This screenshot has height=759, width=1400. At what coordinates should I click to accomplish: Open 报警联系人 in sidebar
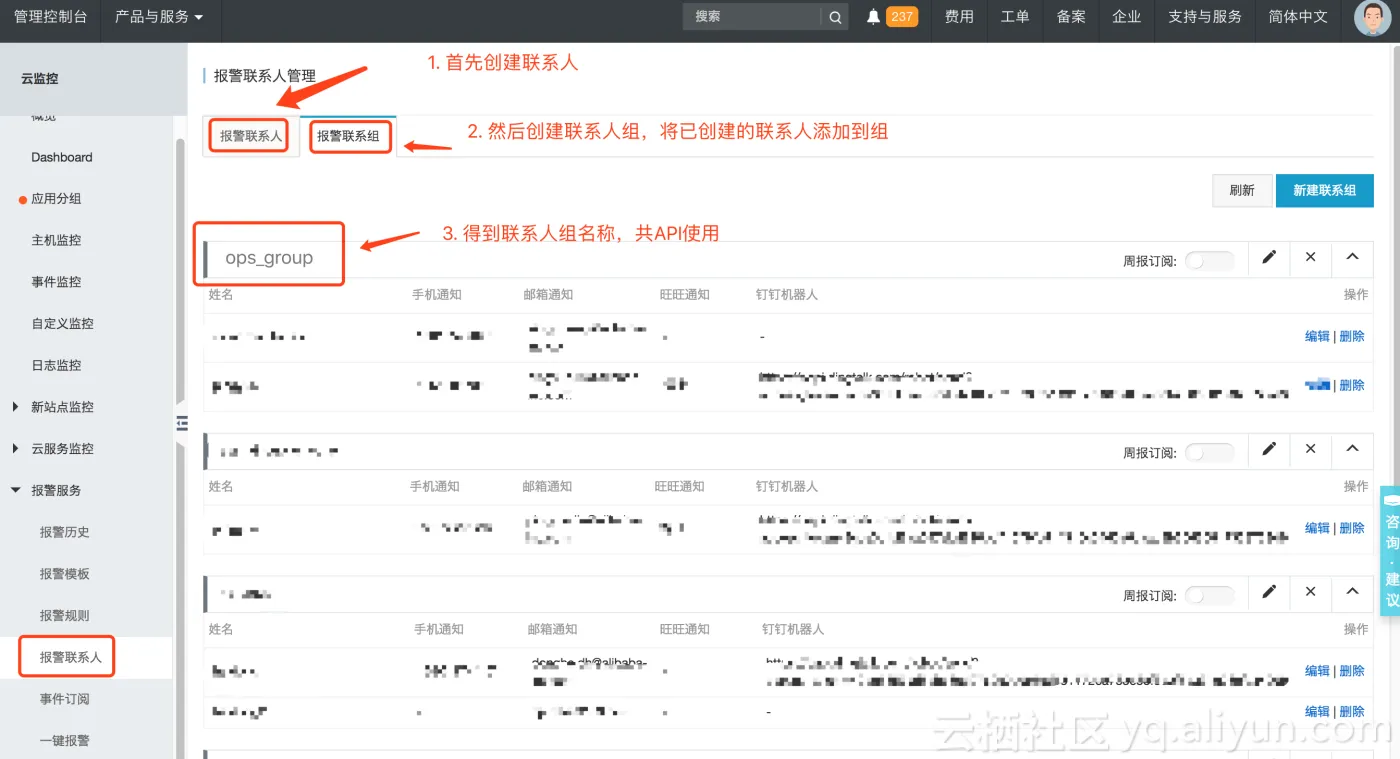[71, 657]
